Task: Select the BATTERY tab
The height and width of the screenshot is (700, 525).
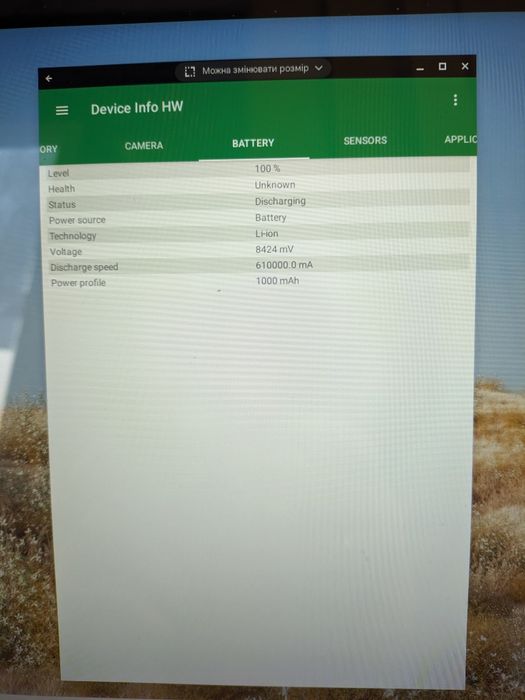Action: pos(253,143)
